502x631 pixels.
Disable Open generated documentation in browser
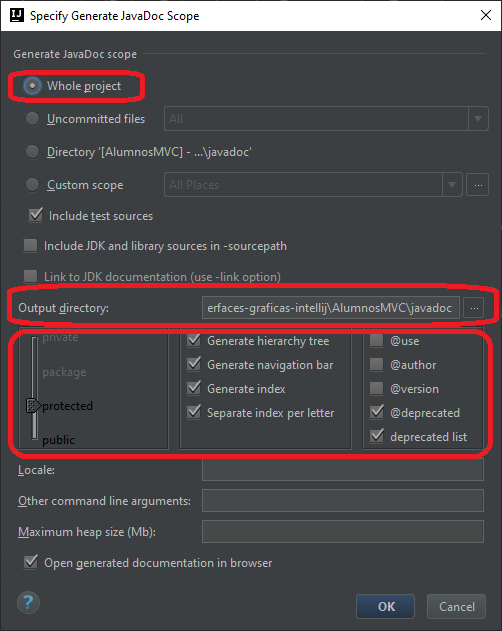pos(31,562)
